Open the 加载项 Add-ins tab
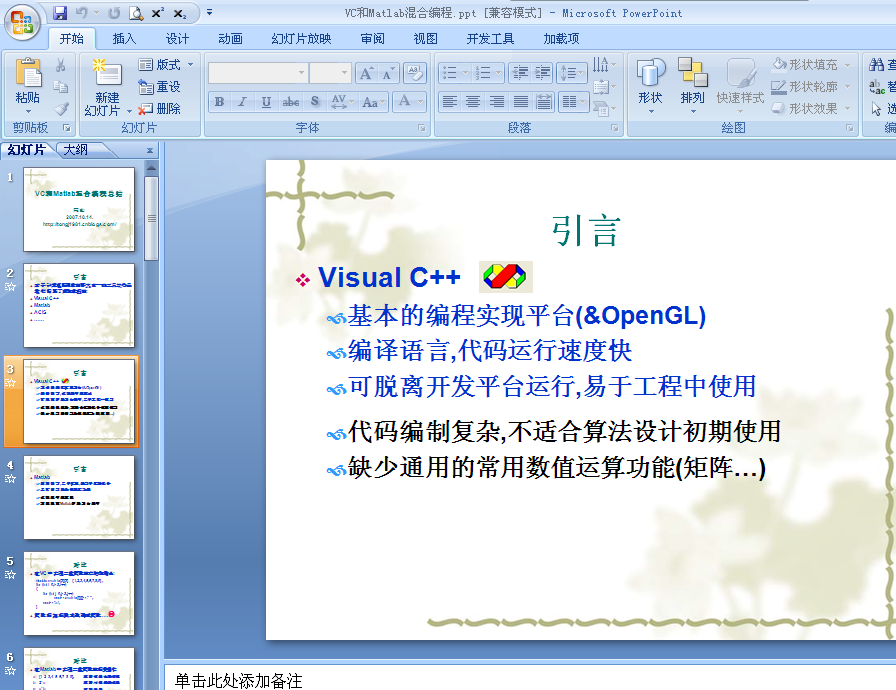Viewport: 896px width, 690px height. 561,39
